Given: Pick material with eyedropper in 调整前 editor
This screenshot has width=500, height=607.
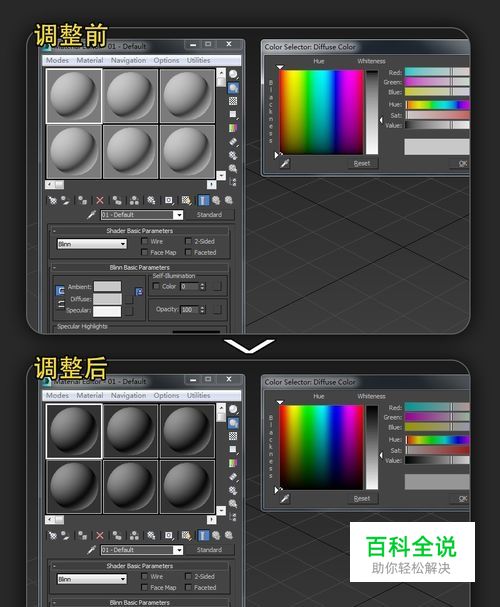Looking at the screenshot, I should point(91,214).
